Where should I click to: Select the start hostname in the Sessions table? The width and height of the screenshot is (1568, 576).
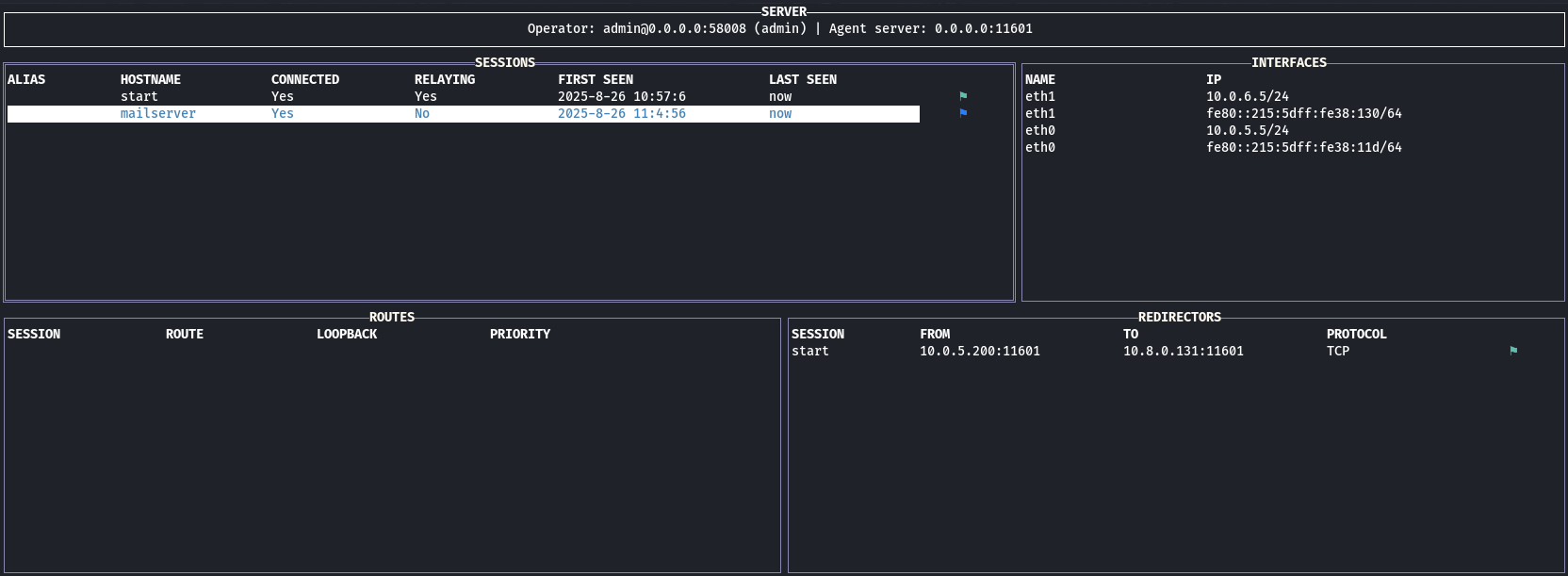point(139,97)
